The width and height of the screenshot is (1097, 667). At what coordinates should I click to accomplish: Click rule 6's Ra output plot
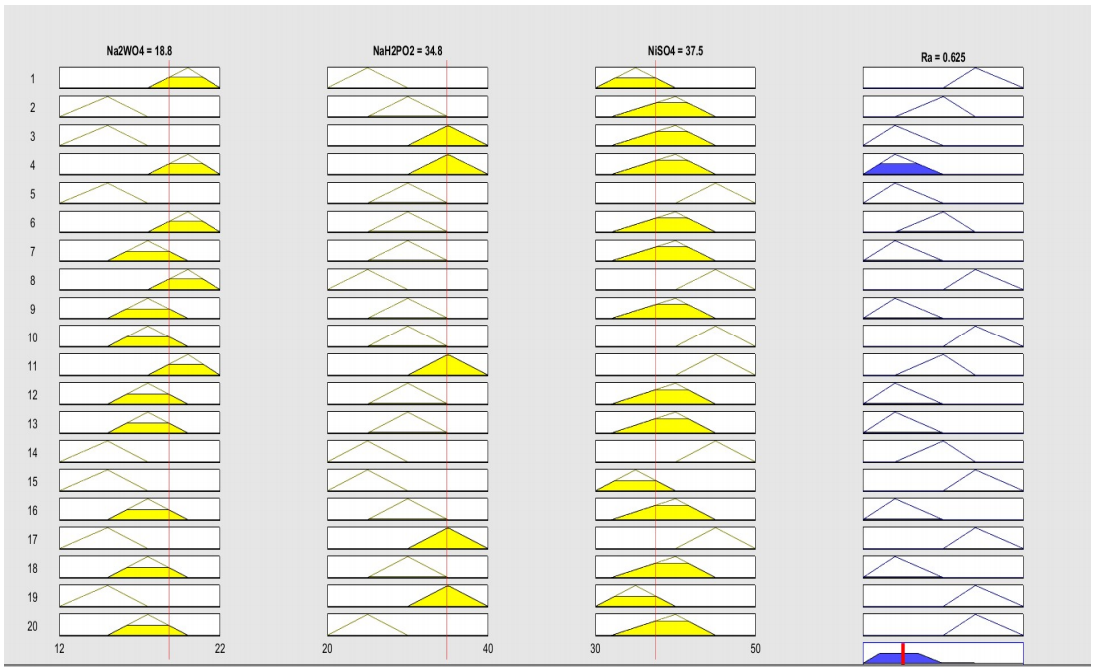click(x=943, y=222)
